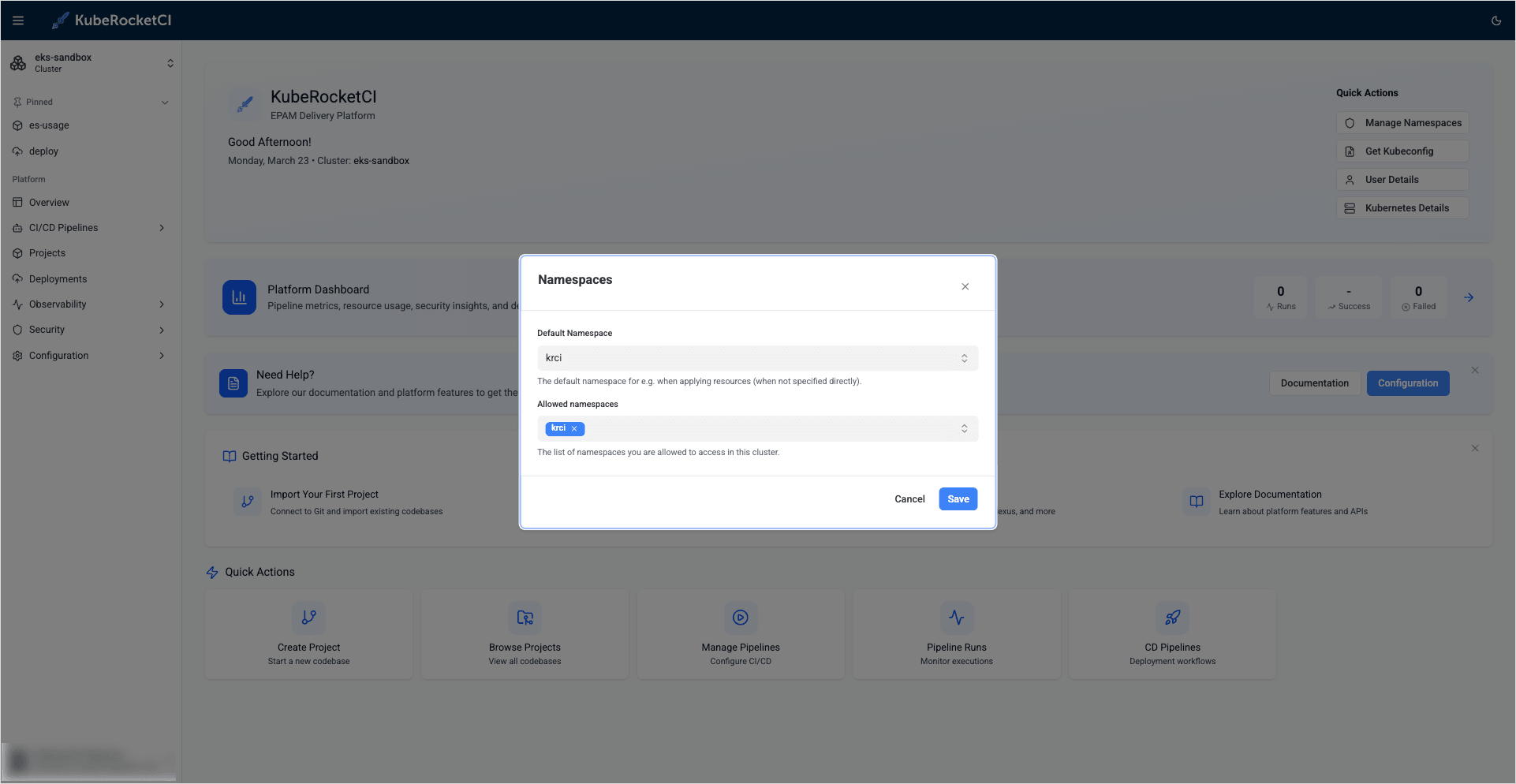This screenshot has height=784, width=1516.
Task: Dismiss the Getting Started notice
Action: pos(1474,448)
